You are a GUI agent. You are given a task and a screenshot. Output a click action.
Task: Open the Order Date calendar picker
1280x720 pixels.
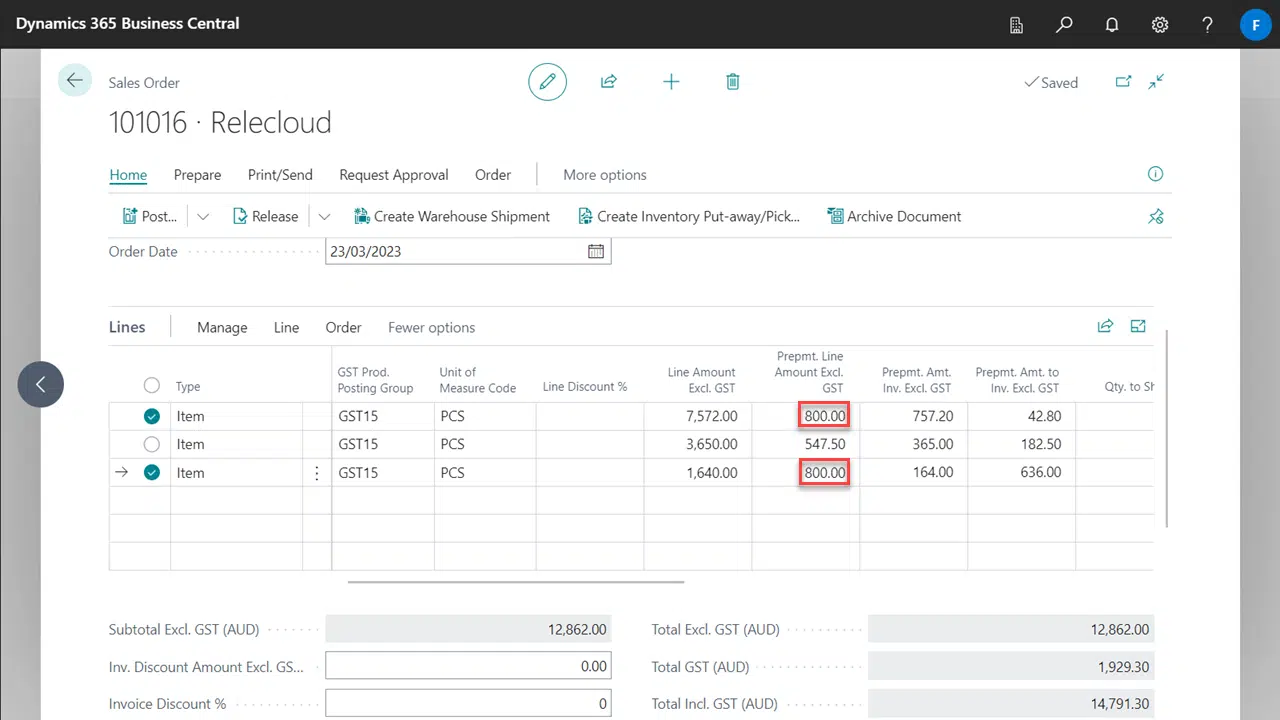(x=596, y=251)
